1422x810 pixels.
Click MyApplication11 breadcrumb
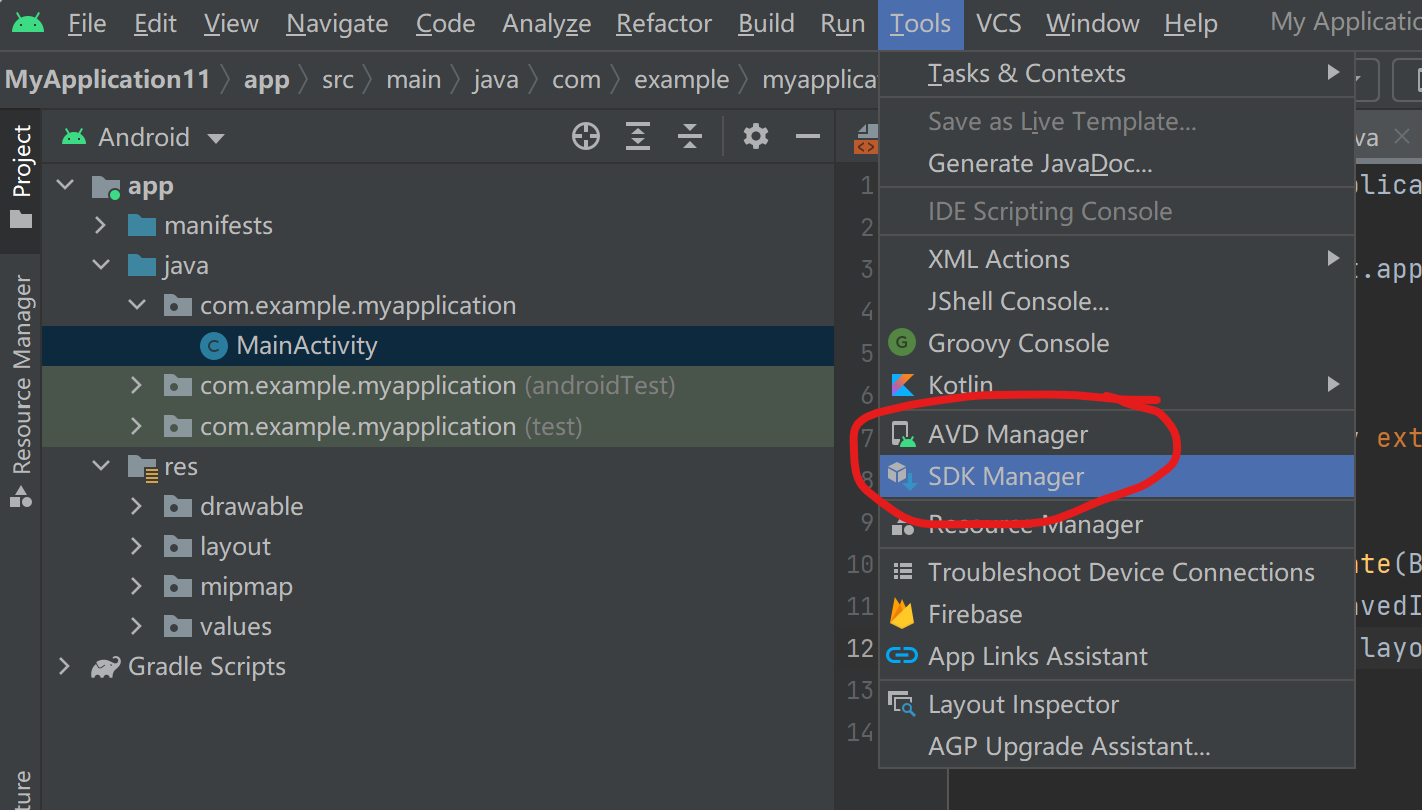point(108,80)
